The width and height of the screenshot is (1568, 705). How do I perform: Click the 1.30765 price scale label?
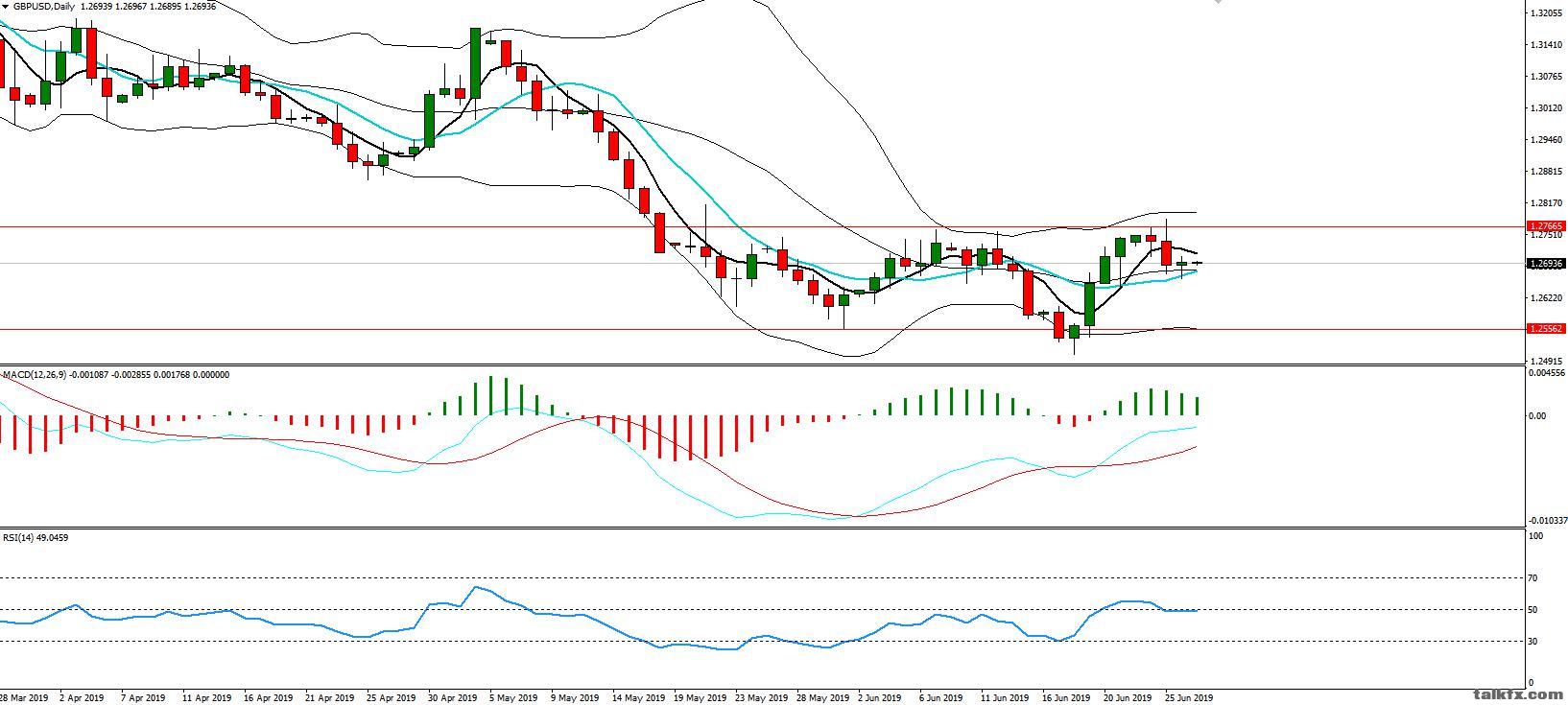pyautogui.click(x=1547, y=77)
